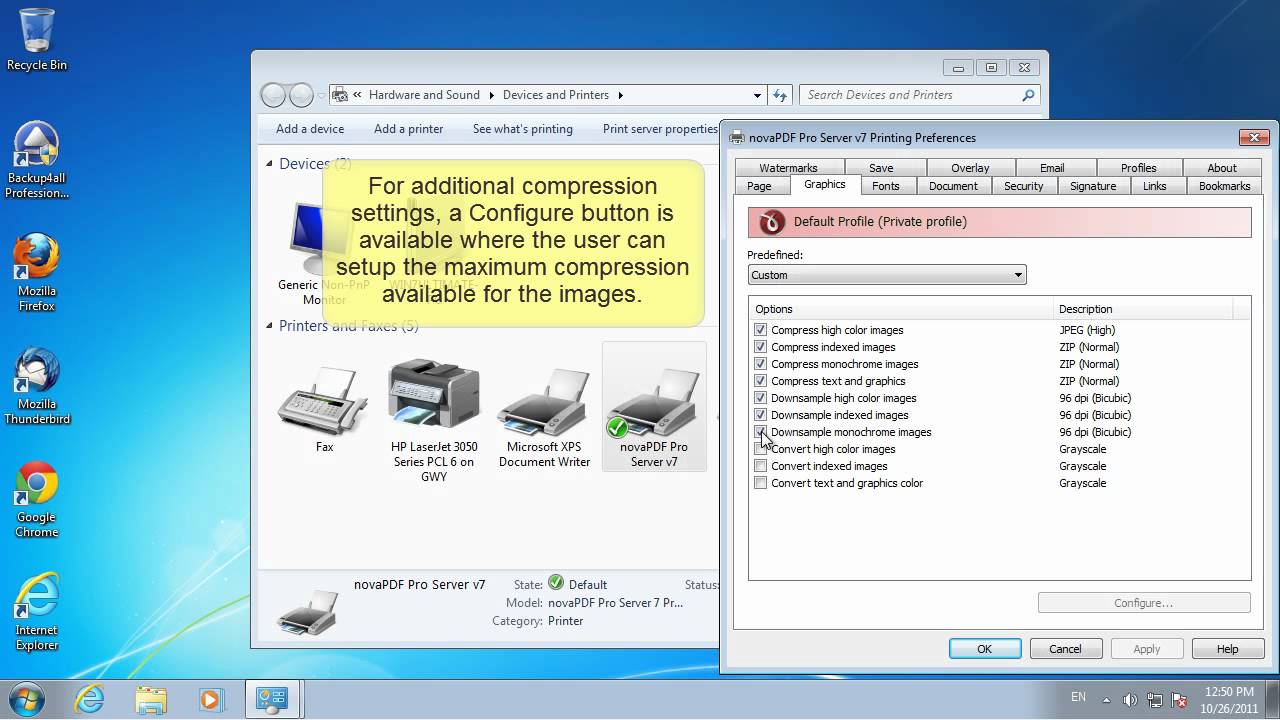This screenshot has width=1280, height=720.
Task: Click the search magnifier icon
Action: click(1028, 95)
